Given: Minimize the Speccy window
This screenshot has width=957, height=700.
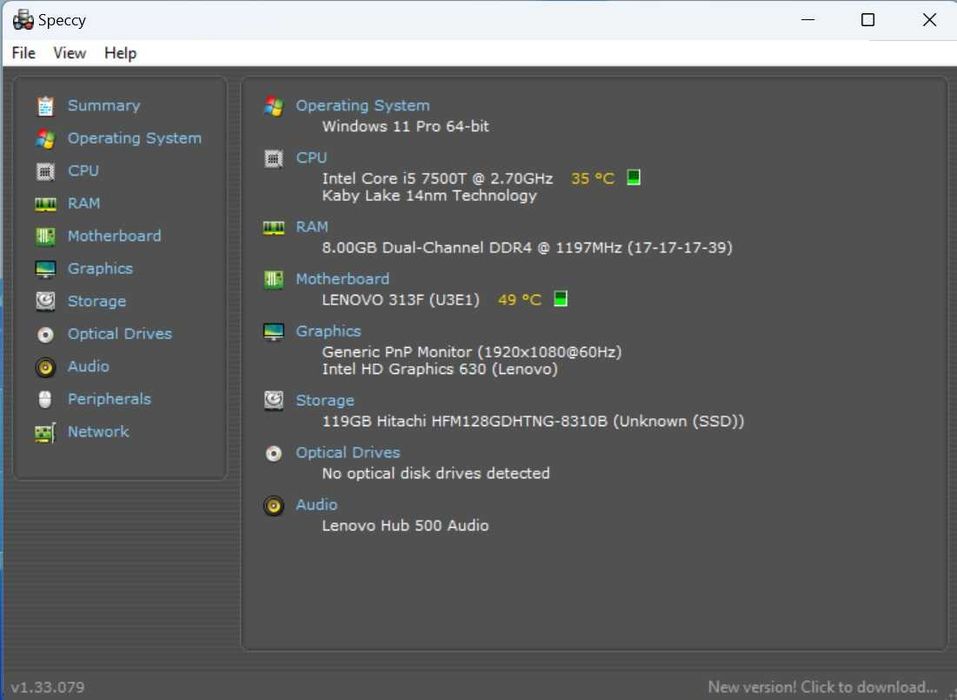Looking at the screenshot, I should pyautogui.click(x=808, y=20).
